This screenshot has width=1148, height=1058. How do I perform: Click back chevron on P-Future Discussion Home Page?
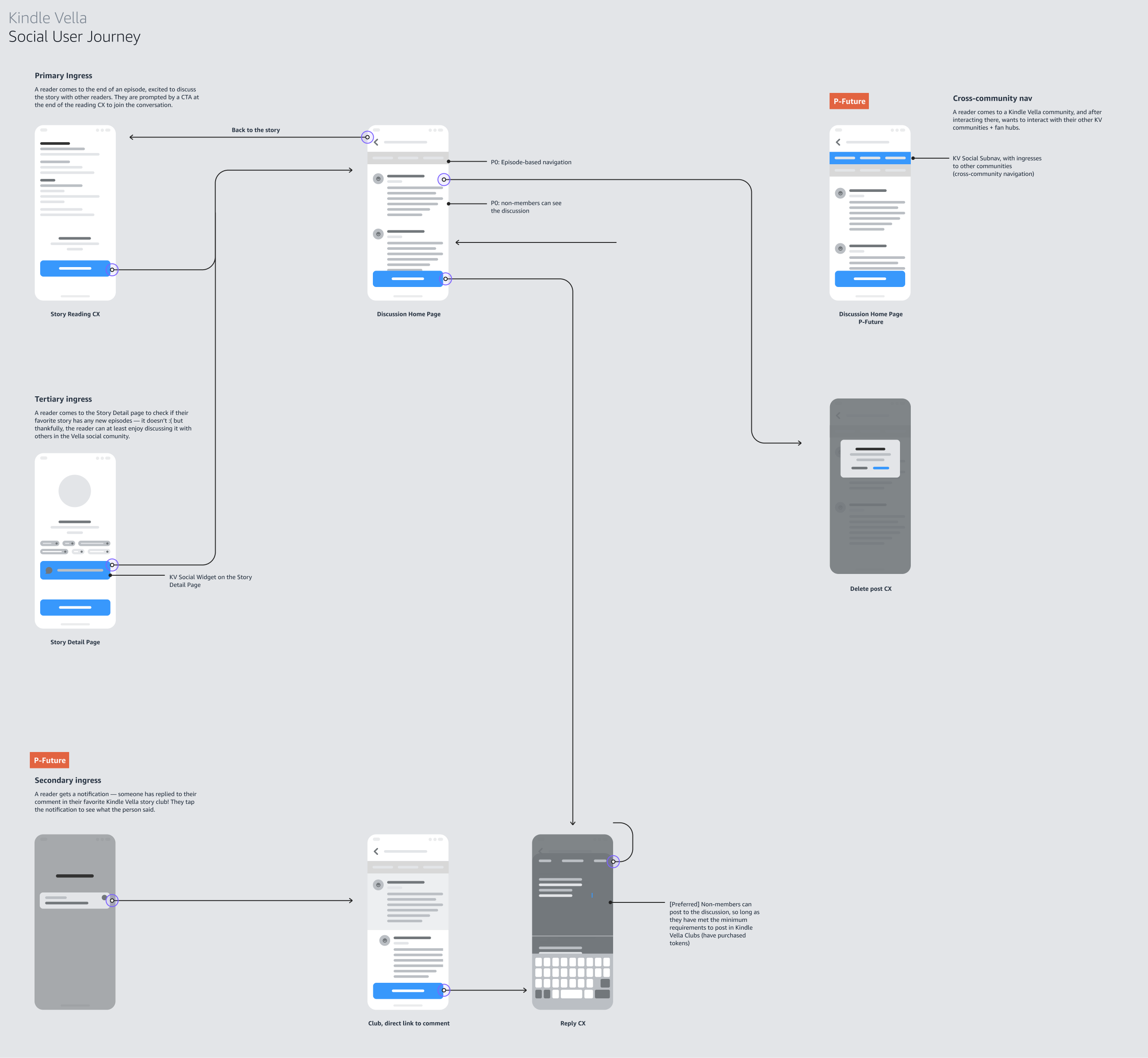coord(838,142)
